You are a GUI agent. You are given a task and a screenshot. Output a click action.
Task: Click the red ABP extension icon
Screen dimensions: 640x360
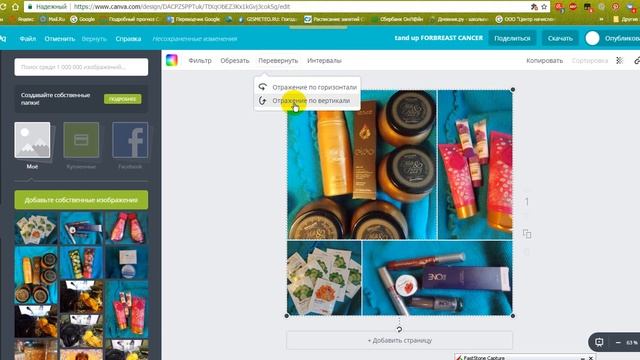[573, 7]
